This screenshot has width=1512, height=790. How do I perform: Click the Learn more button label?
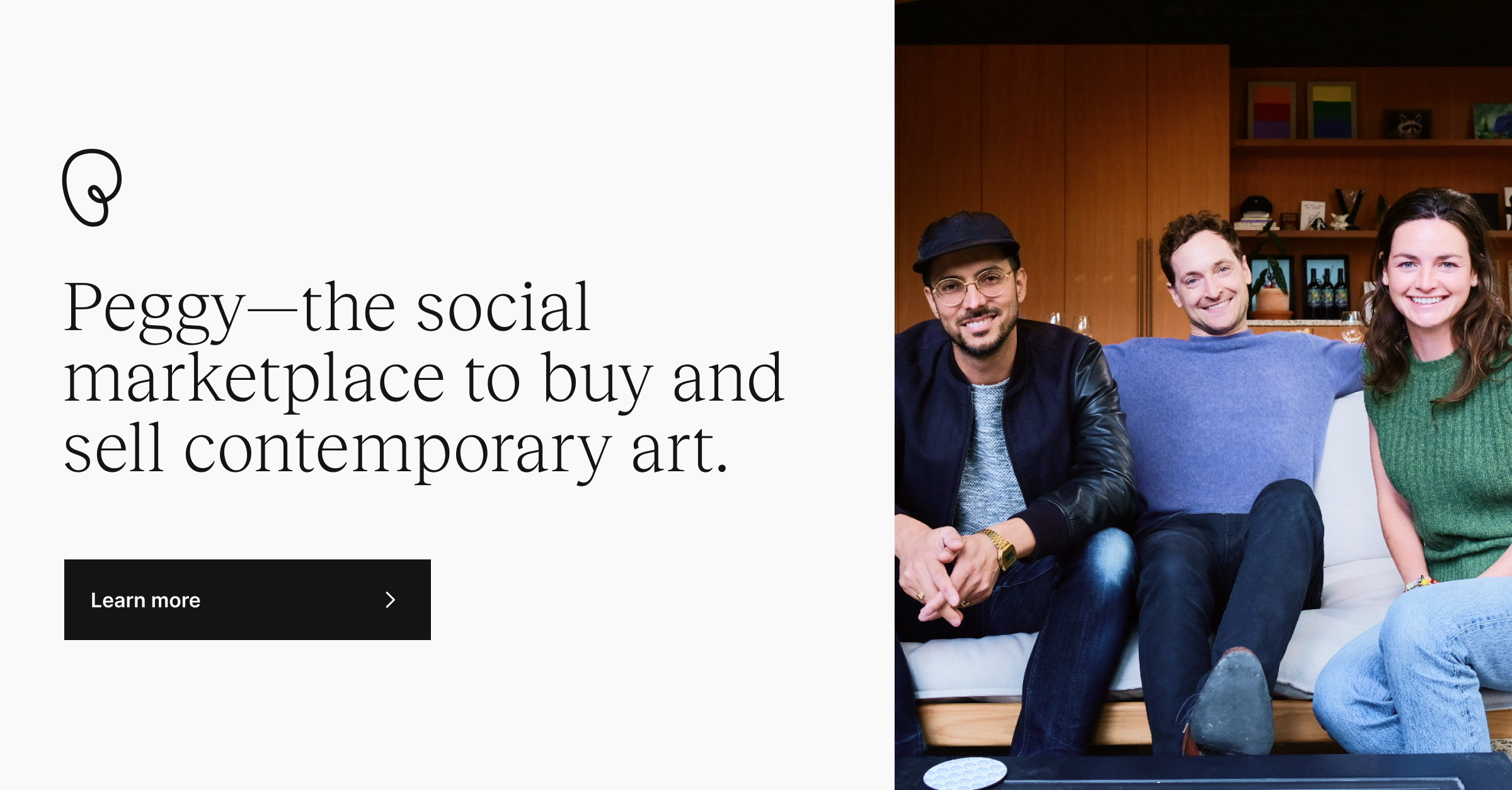[146, 600]
